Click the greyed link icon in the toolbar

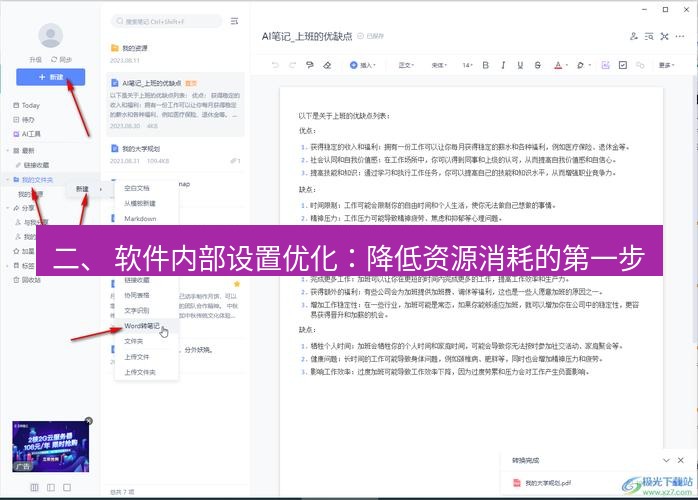(x=640, y=65)
